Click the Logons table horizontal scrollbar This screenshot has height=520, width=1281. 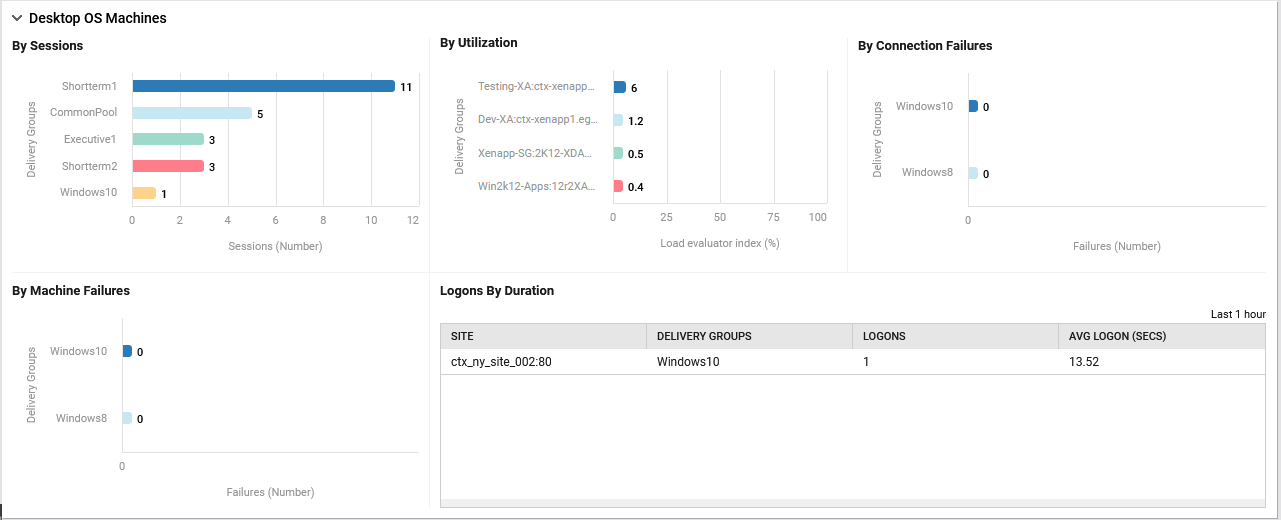pos(852,503)
